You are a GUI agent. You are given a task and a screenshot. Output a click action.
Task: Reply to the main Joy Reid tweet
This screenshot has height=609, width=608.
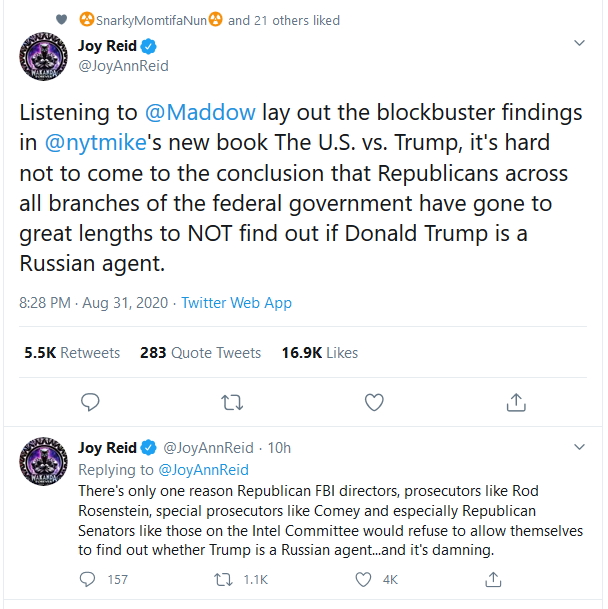click(90, 402)
